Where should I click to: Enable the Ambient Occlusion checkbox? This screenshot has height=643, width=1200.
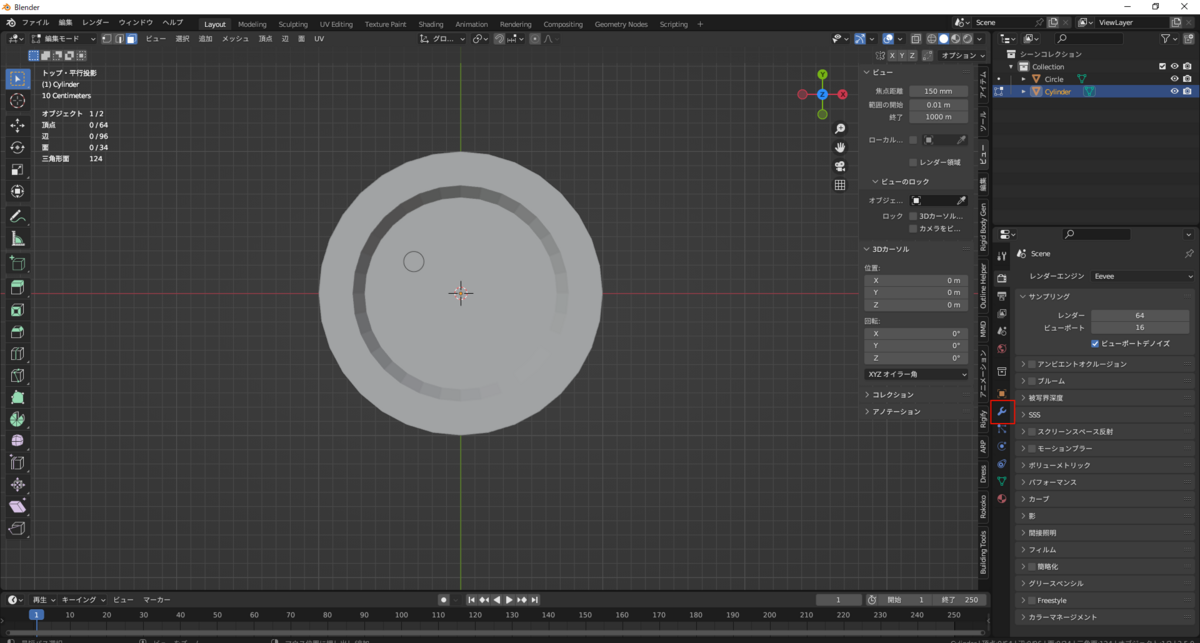(1033, 364)
